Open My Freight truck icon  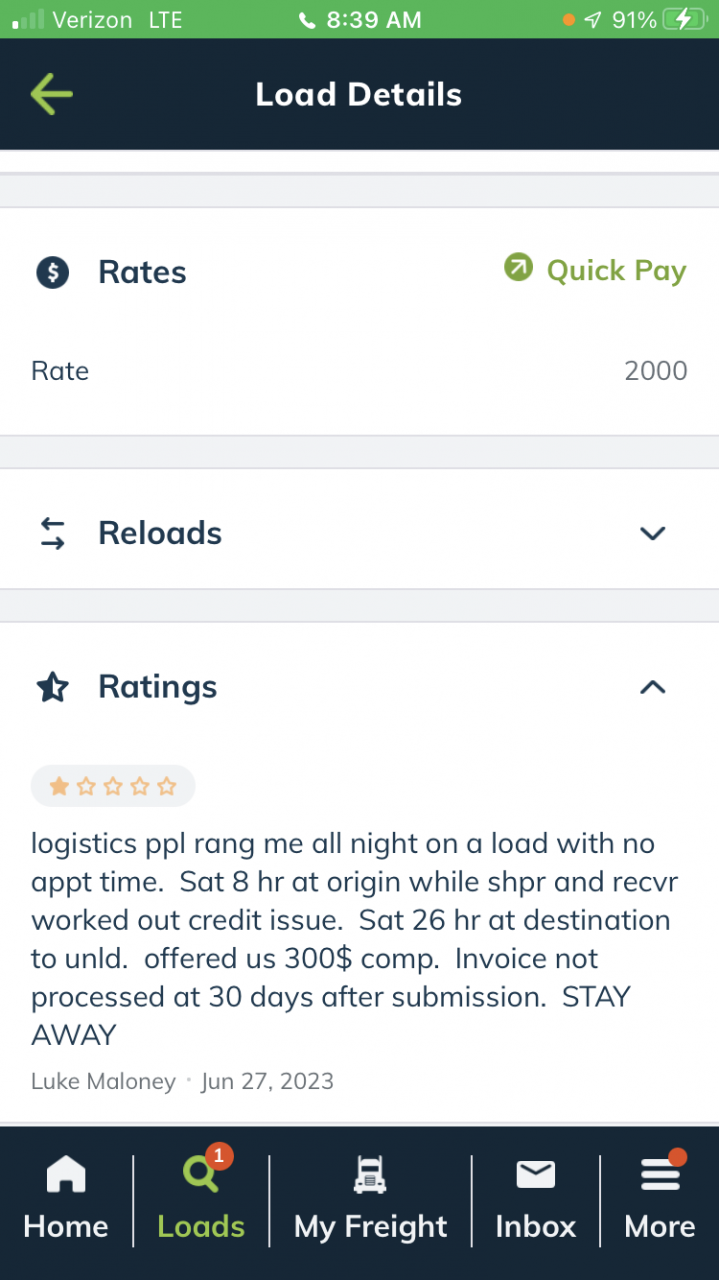tap(370, 1175)
